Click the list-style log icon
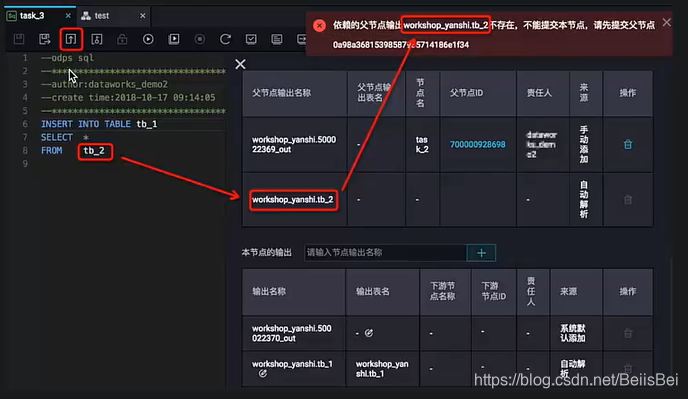The image size is (688, 399). point(277,39)
